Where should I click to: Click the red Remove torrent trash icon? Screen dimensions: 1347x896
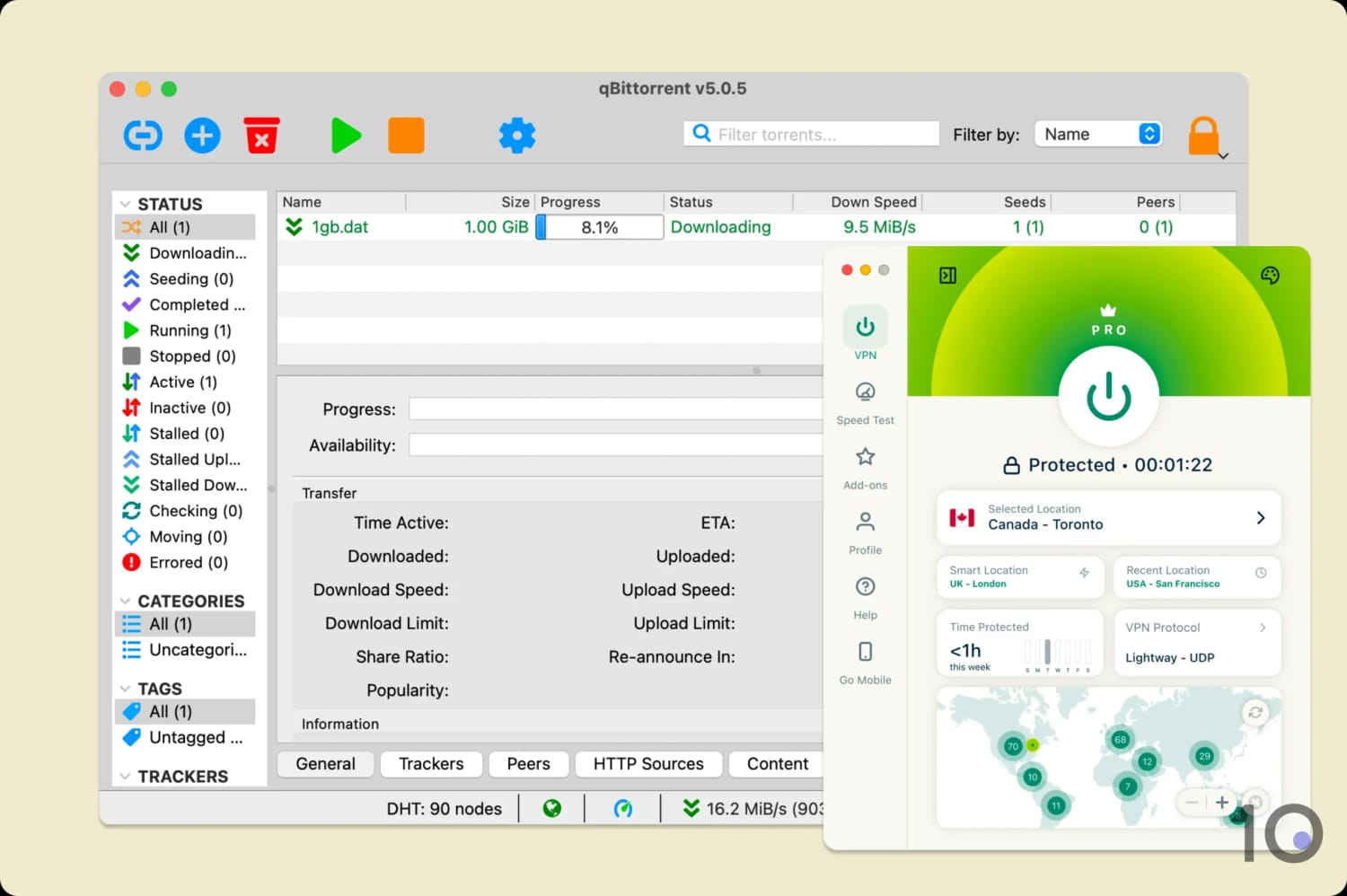261,136
